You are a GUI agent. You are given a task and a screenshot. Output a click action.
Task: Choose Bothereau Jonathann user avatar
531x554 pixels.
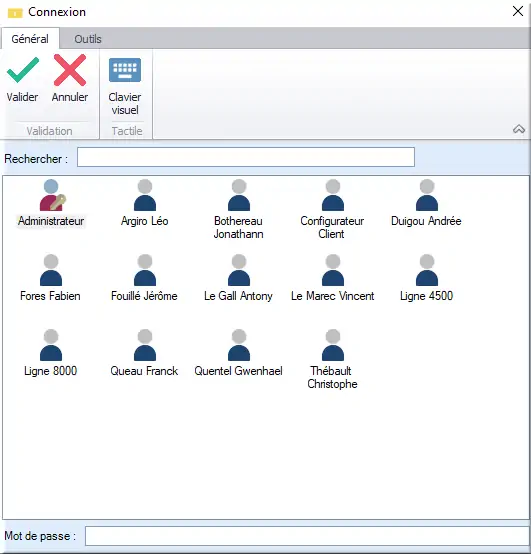(x=239, y=195)
